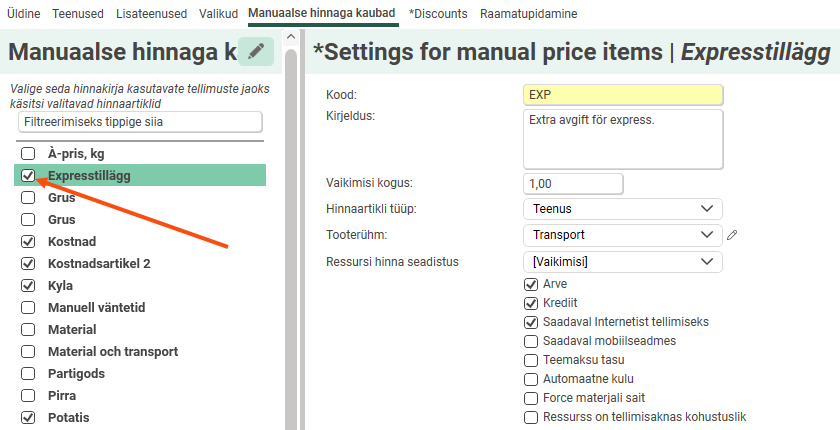Expand the Tooterühm Transport dropdown
The width and height of the screenshot is (840, 430).
621,235
